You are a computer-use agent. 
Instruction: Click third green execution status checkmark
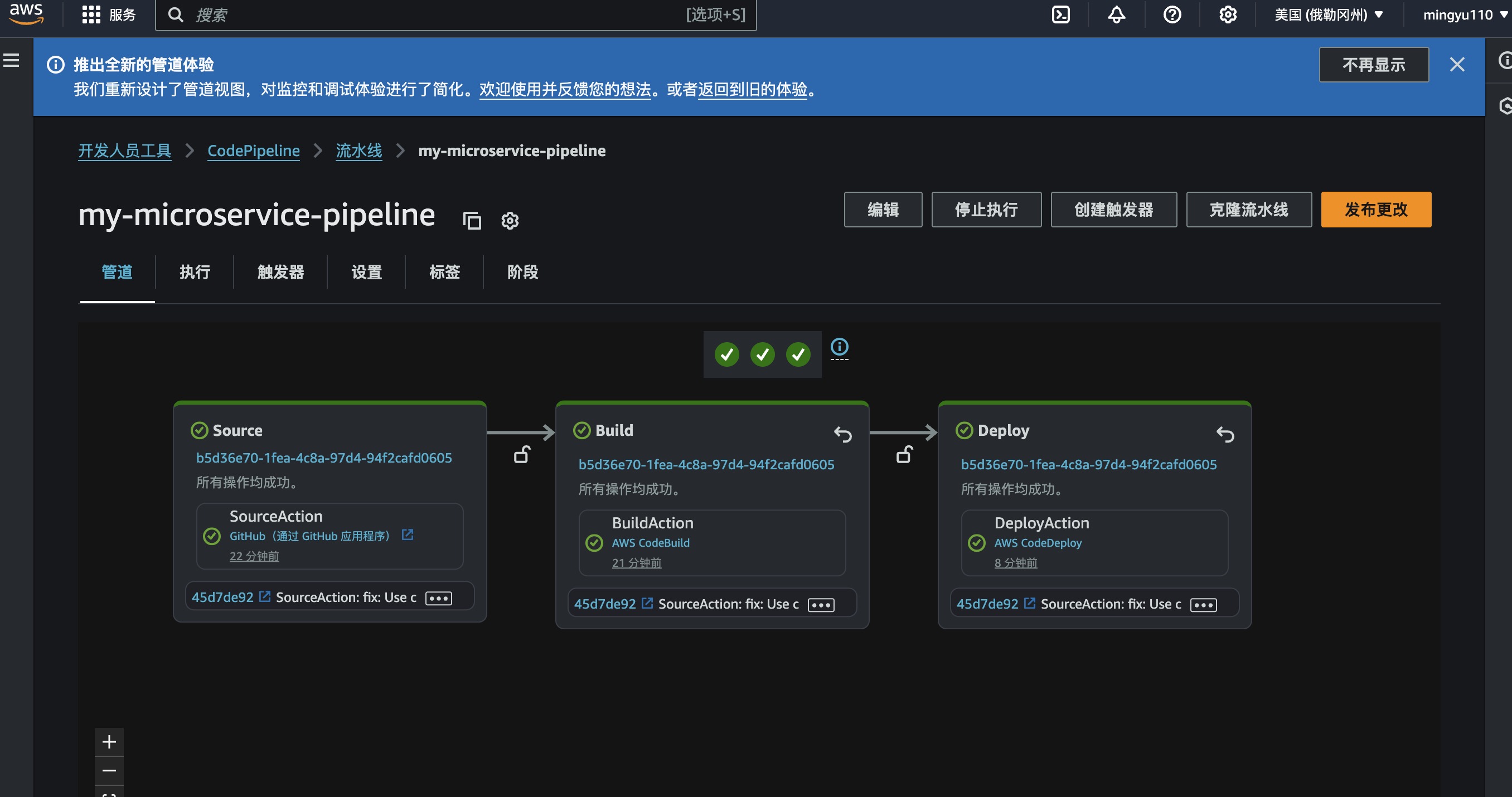(x=798, y=354)
